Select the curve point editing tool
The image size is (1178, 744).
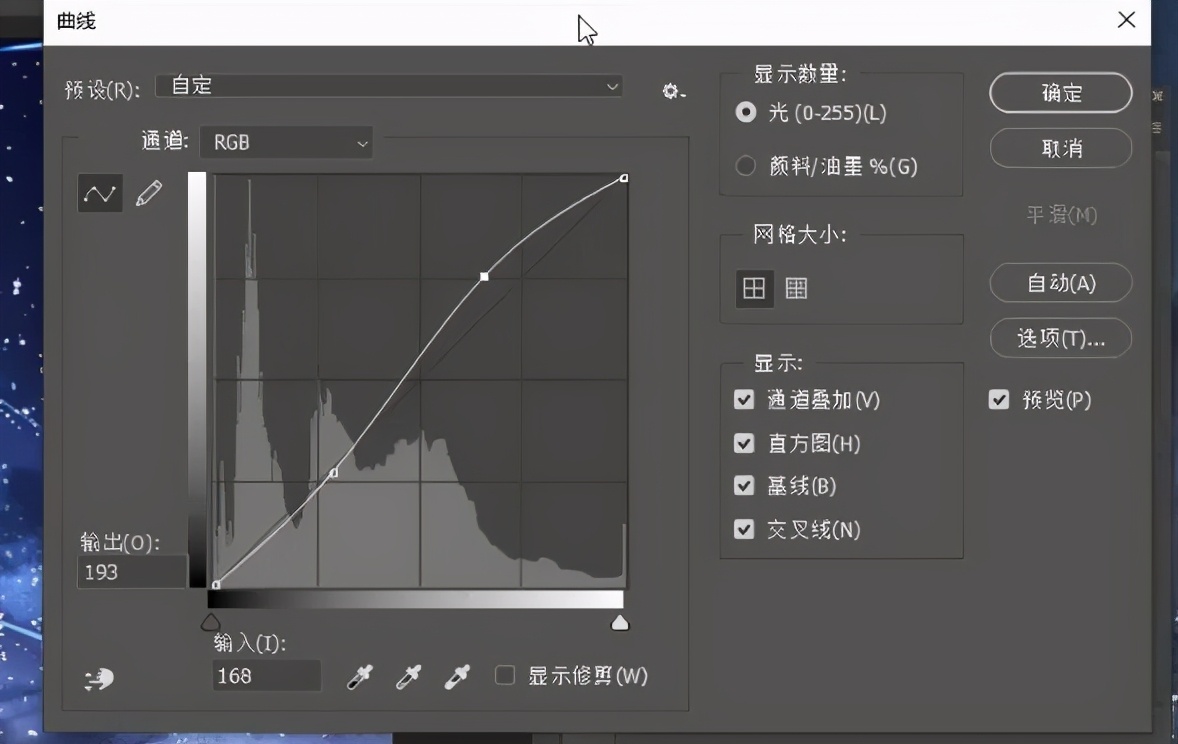click(x=100, y=194)
